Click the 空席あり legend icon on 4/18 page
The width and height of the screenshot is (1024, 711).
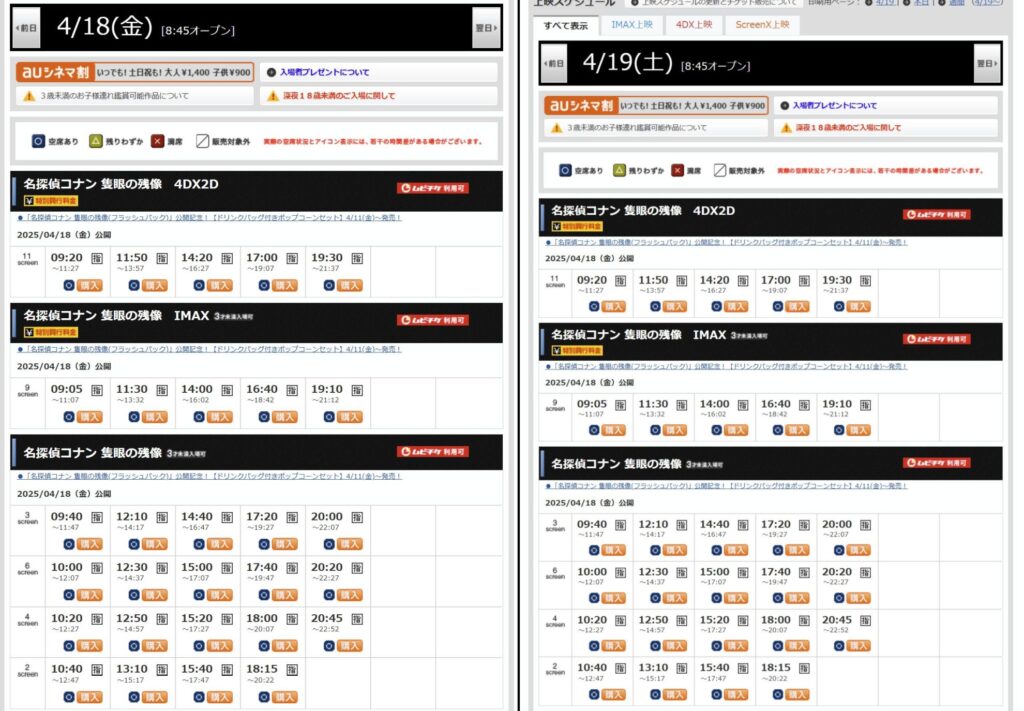tap(39, 141)
